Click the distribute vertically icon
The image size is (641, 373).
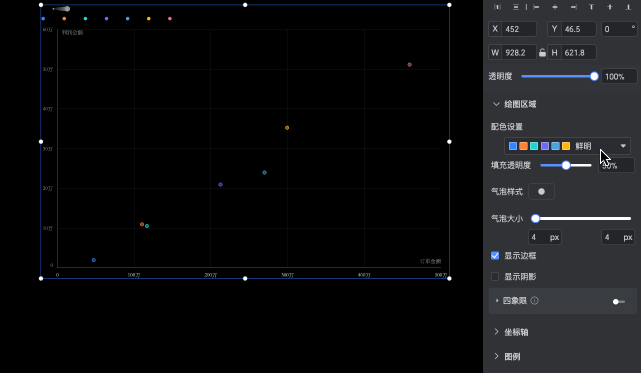516,7
